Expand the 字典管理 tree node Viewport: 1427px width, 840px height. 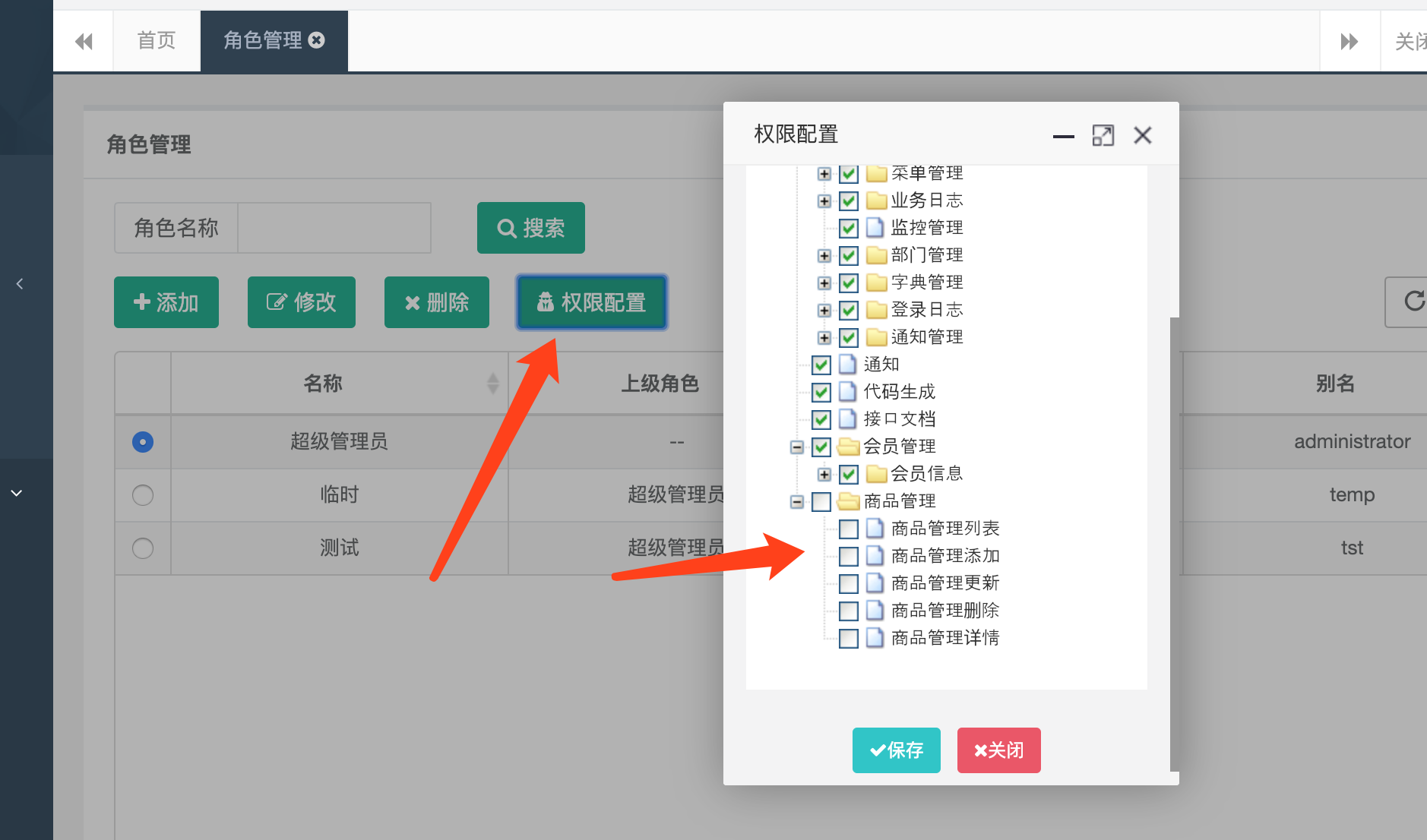824,283
